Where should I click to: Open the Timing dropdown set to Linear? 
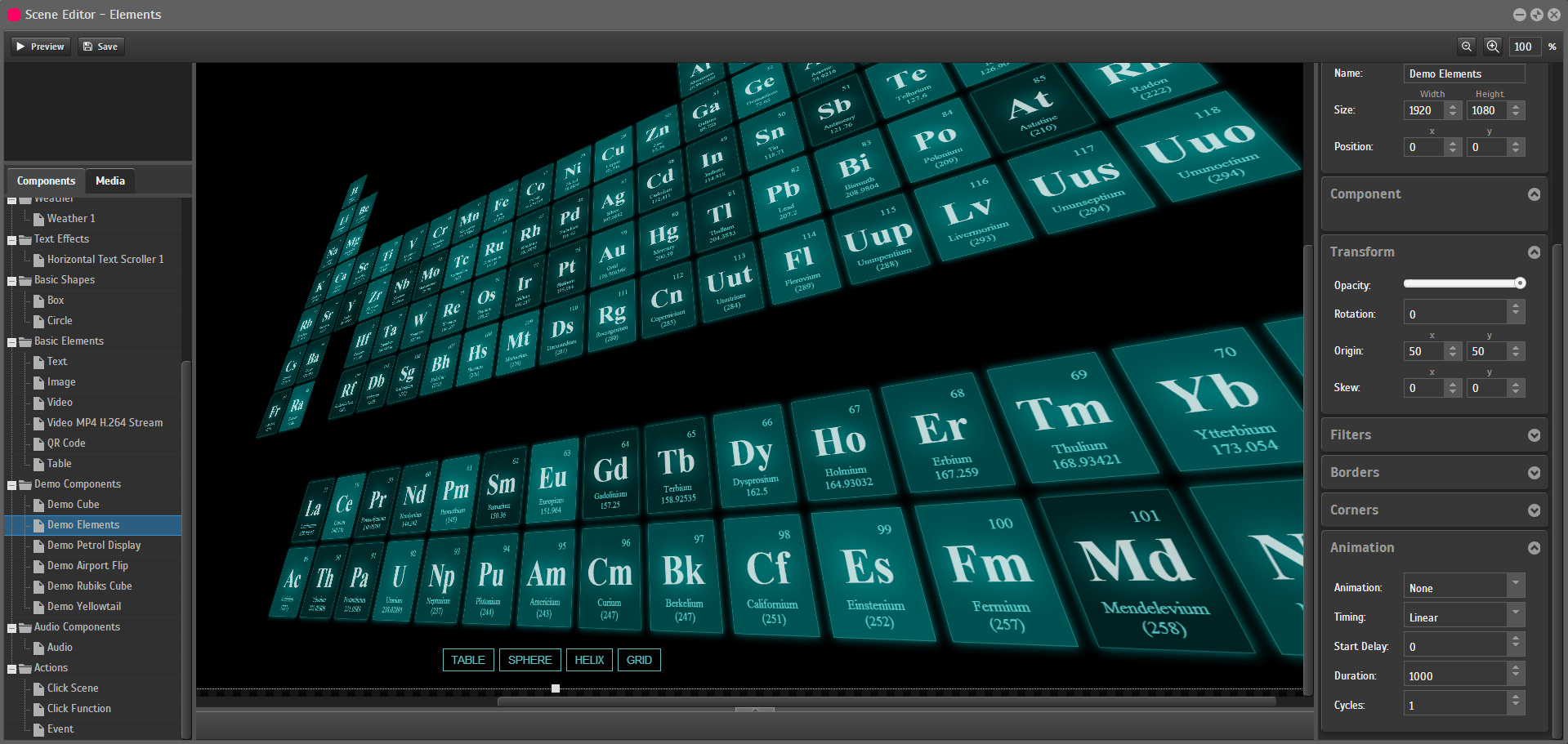[1516, 615]
